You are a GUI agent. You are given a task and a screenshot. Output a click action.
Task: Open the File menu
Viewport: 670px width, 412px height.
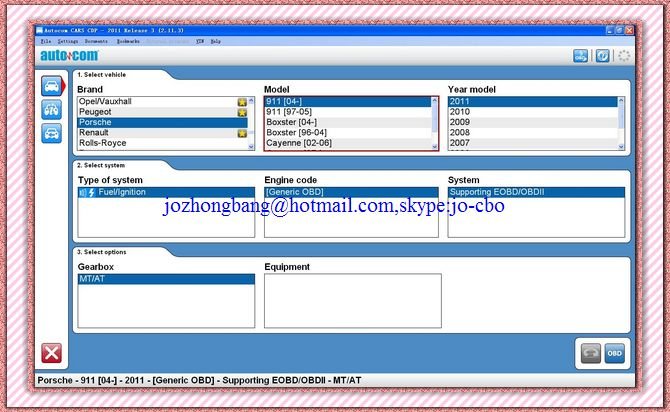(x=46, y=41)
